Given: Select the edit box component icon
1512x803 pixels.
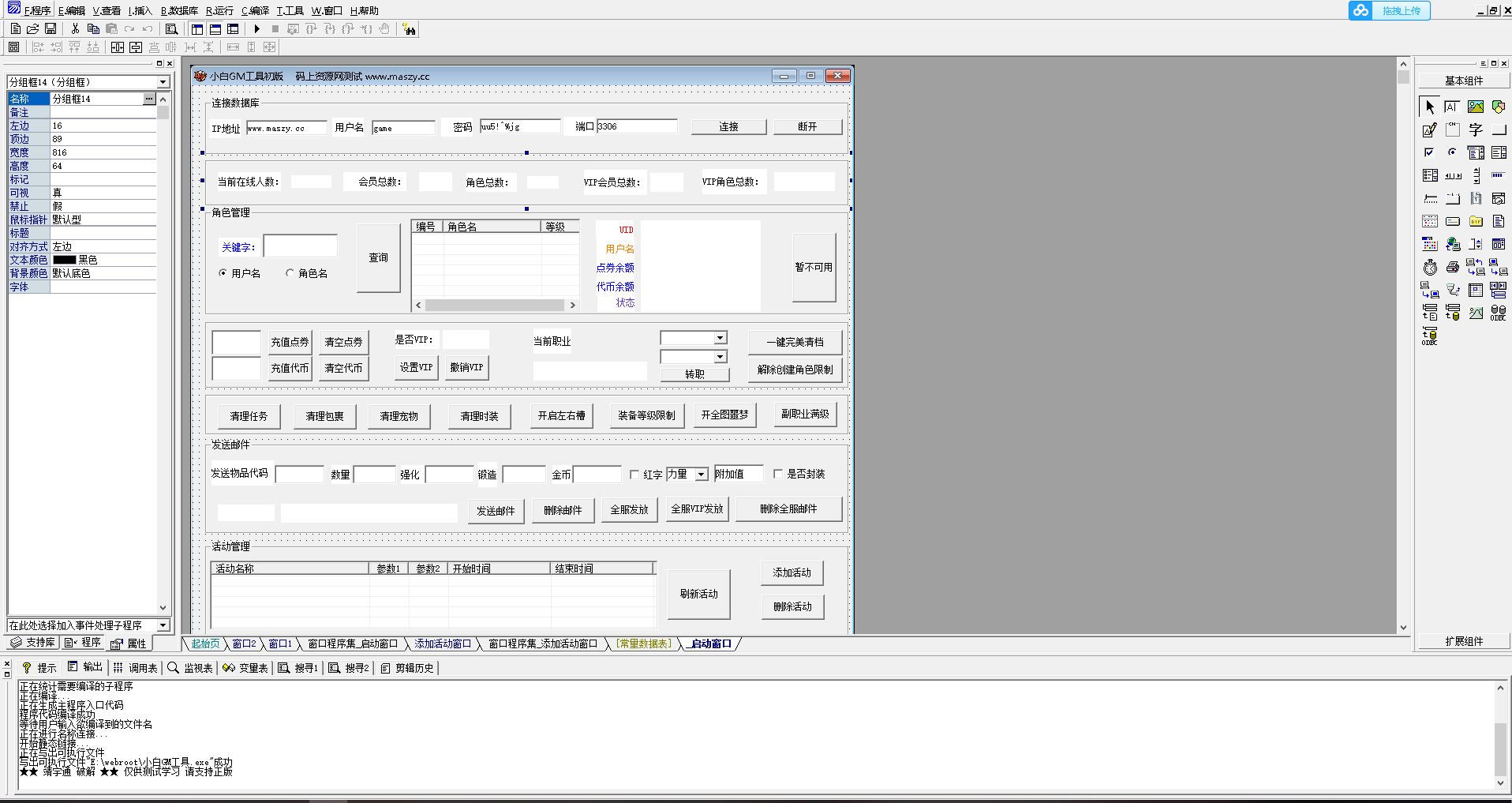Looking at the screenshot, I should click(1452, 107).
